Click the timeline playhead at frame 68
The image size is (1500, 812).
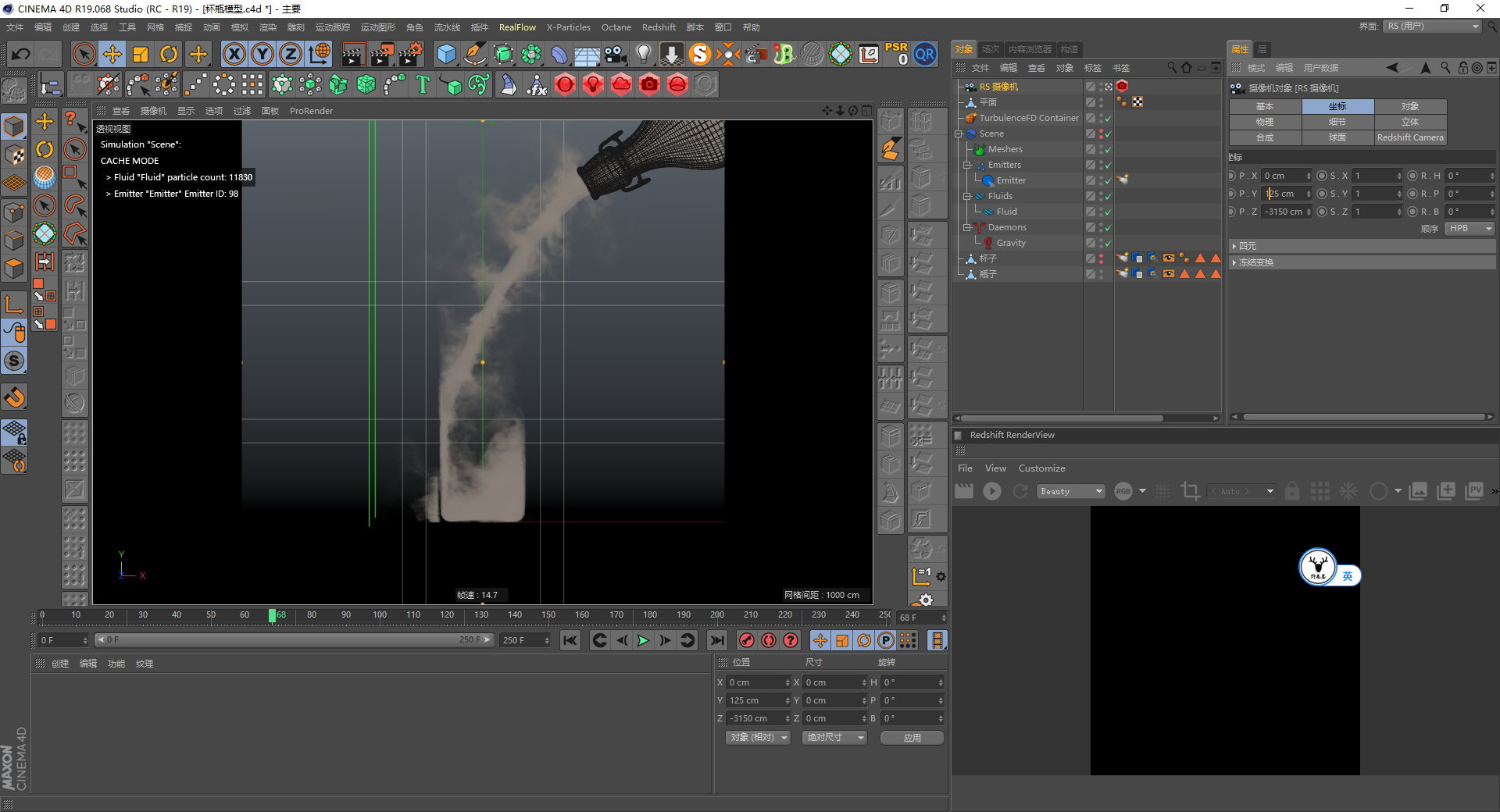point(272,616)
